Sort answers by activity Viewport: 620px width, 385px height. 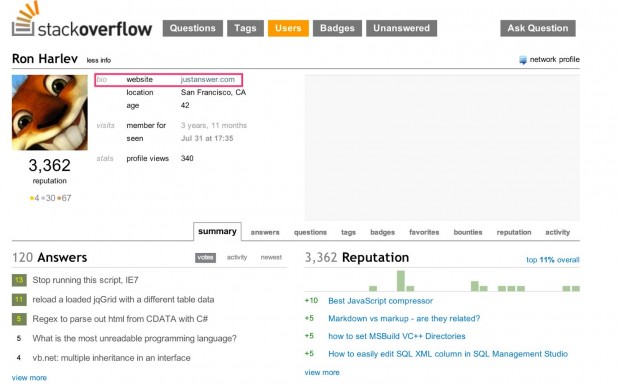(237, 257)
